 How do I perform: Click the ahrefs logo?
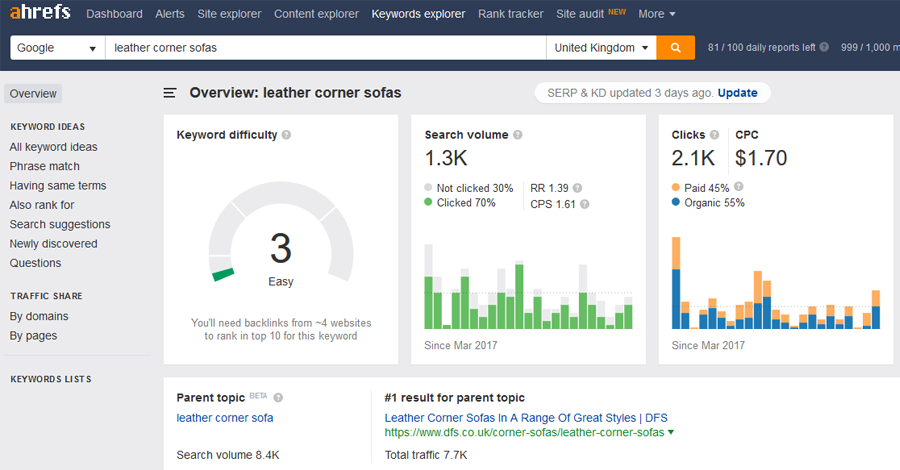pos(40,11)
